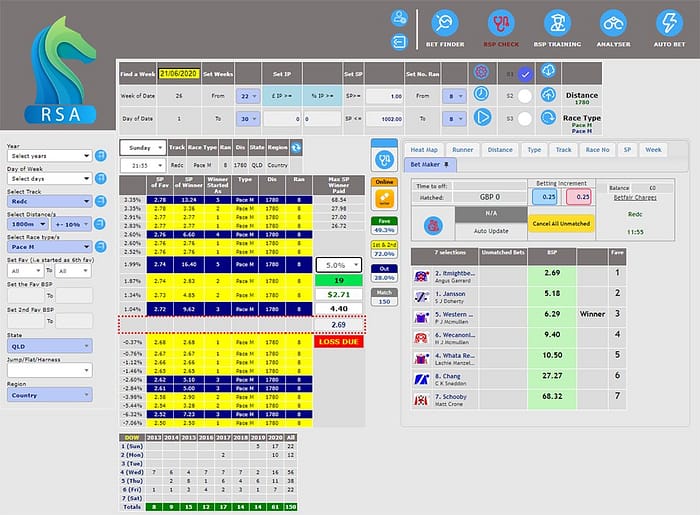Click the clock icon beside S2
Image resolution: width=700 pixels, height=515 pixels.
click(x=481, y=93)
